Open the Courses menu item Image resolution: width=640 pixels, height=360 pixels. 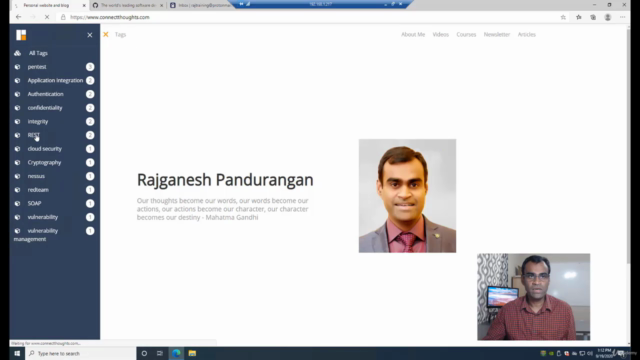[466, 34]
